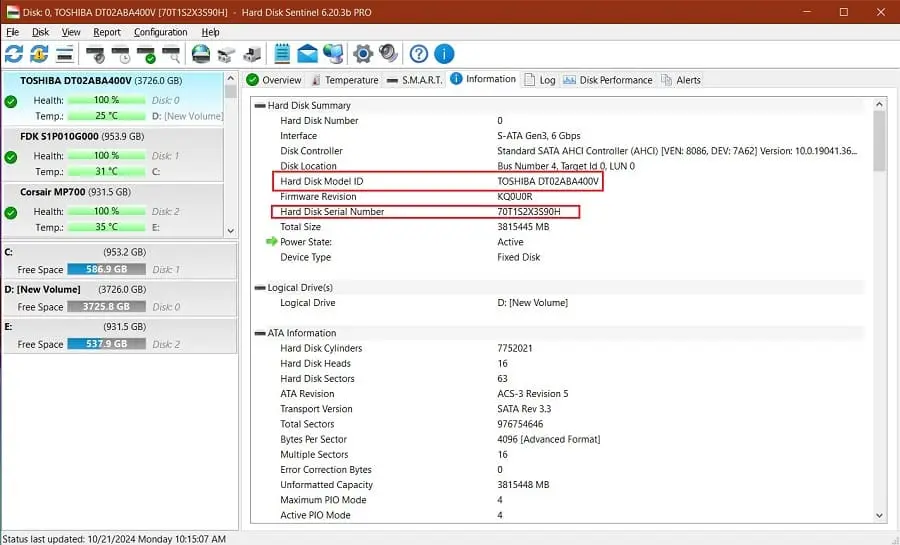Open the gear configuration icon
The height and width of the screenshot is (545, 900).
click(363, 54)
